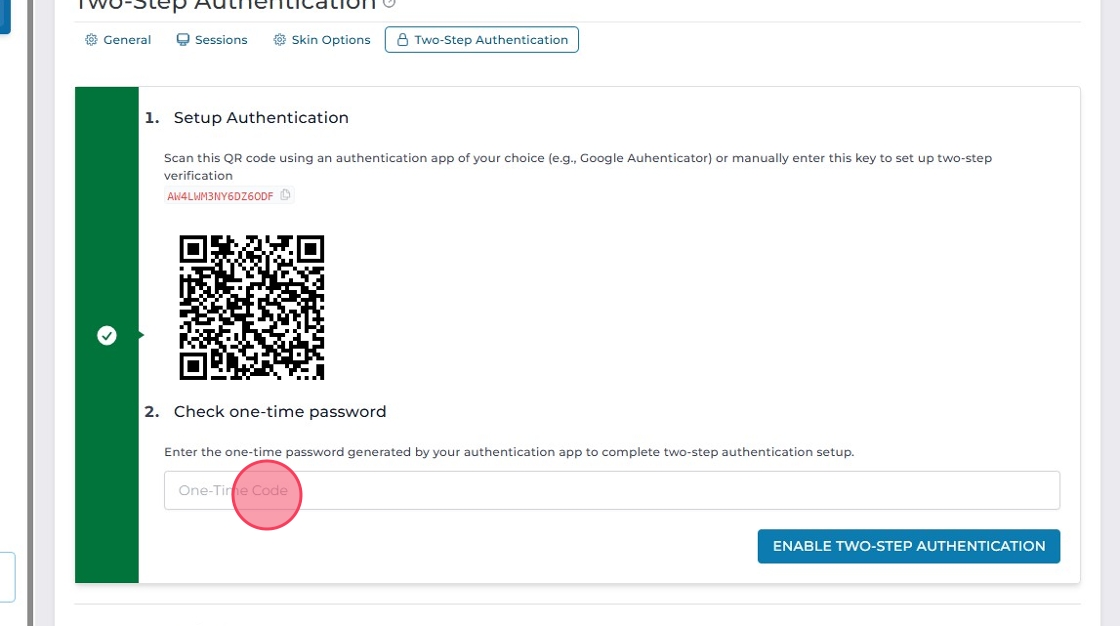Viewport: 1120px width, 626px height.
Task: Click the monitor icon on Sessions tab
Action: (x=183, y=40)
